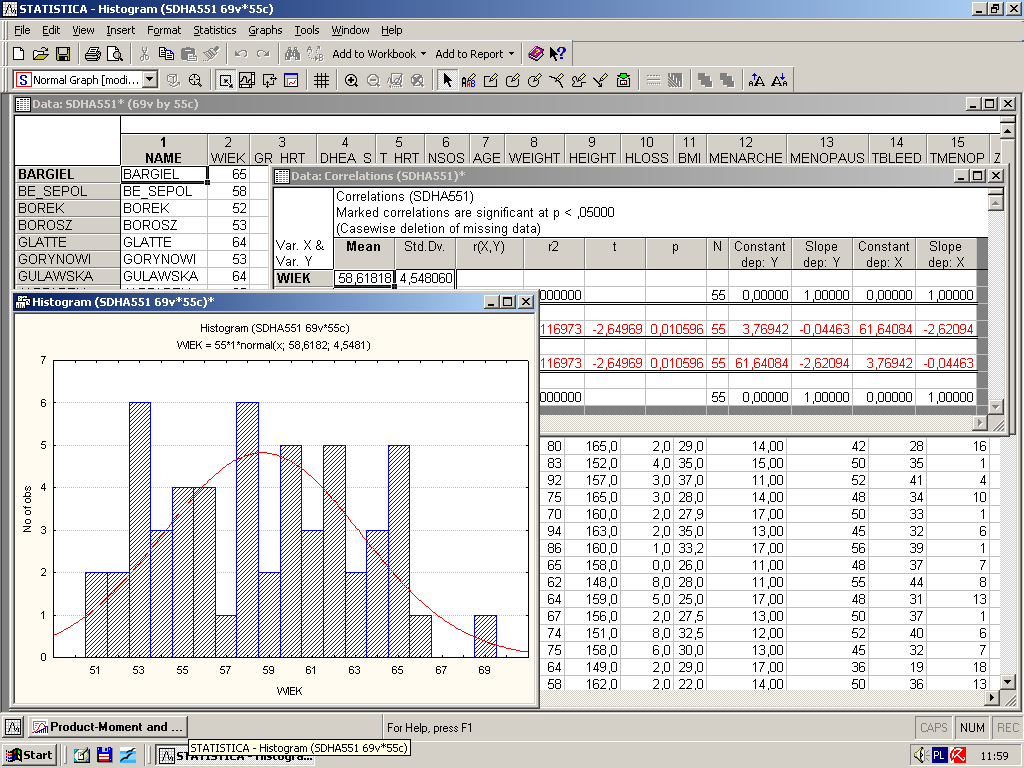The image size is (1024, 768).
Task: Click the PL language indicator in tray
Action: (x=939, y=756)
